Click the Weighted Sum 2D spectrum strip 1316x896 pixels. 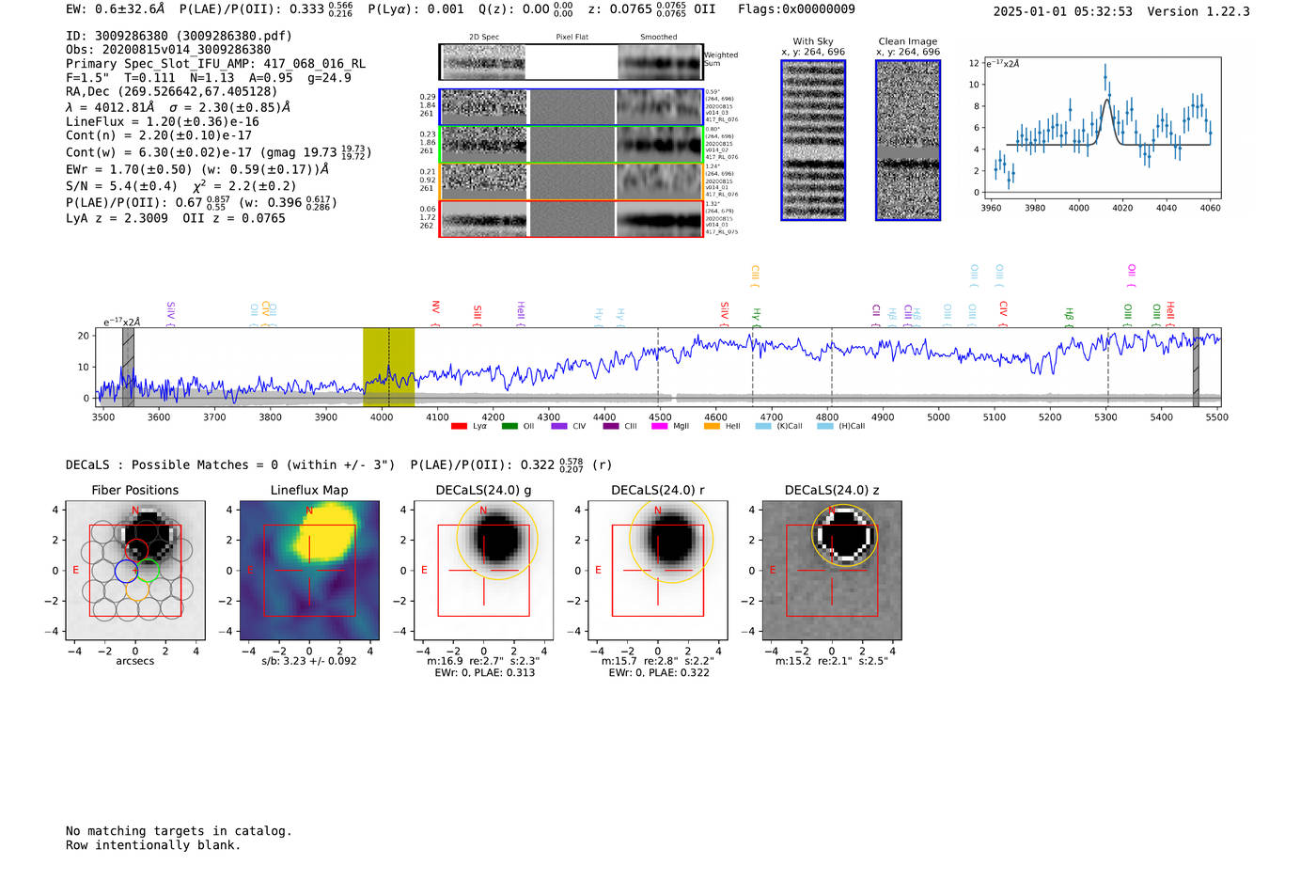tap(571, 62)
